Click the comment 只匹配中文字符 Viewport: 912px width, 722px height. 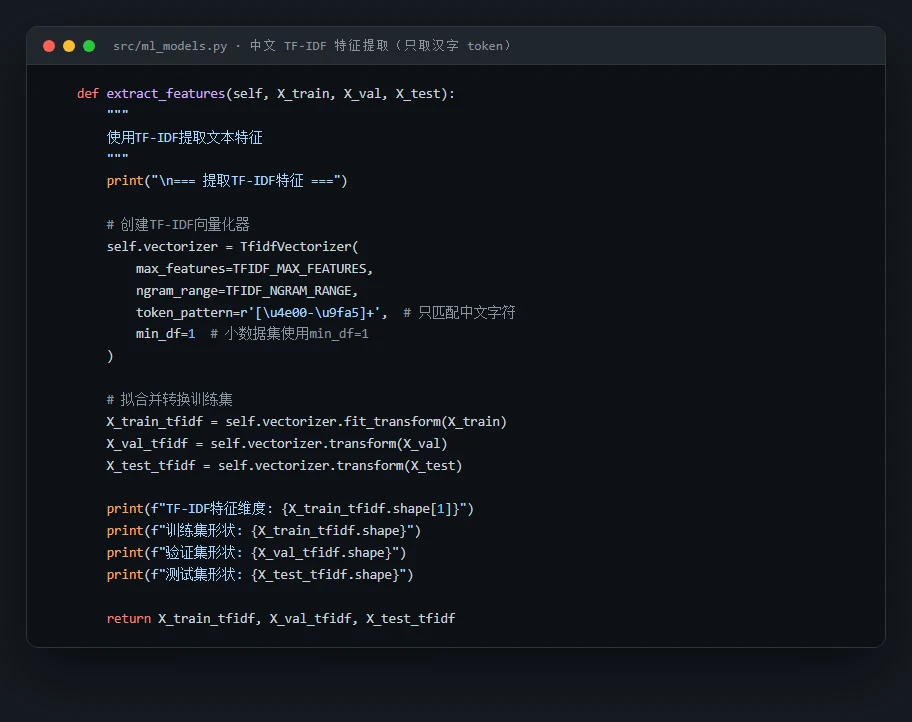tap(459, 312)
